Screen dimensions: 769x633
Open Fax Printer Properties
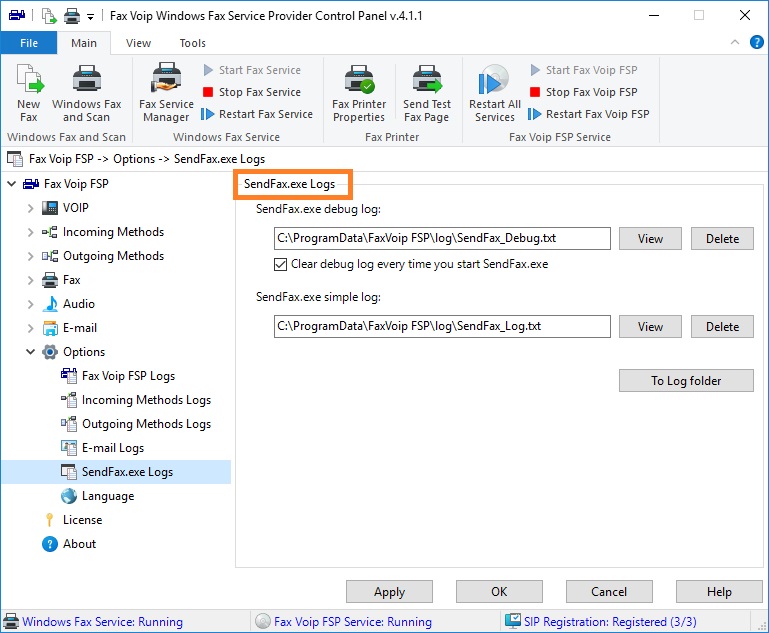click(359, 93)
